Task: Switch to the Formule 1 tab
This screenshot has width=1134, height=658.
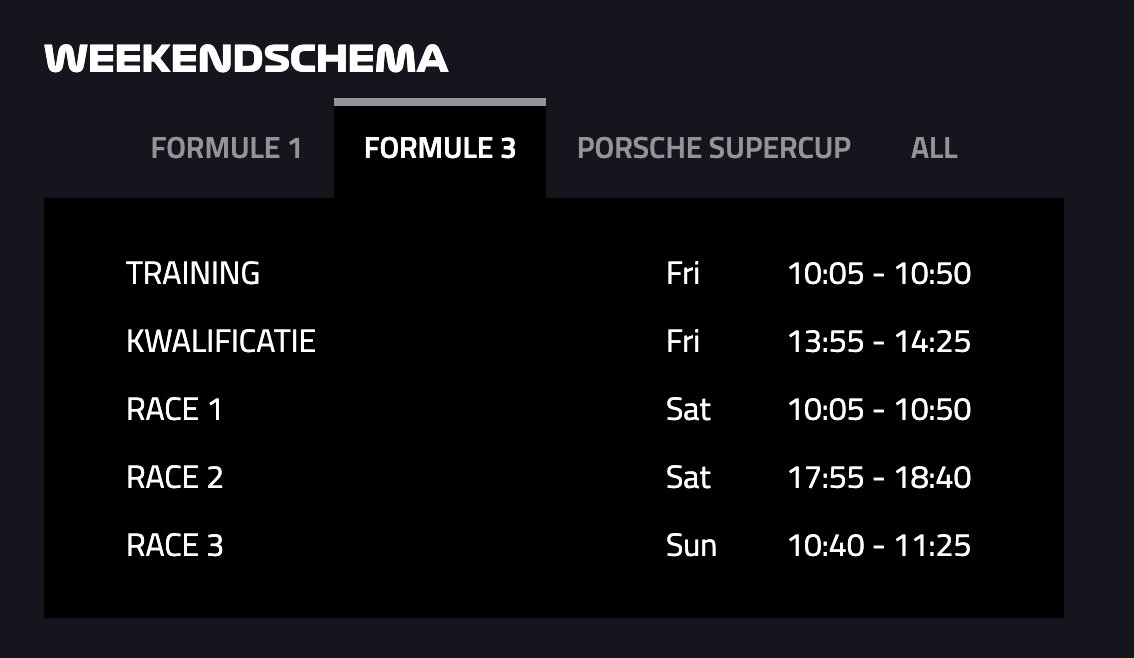Action: (226, 148)
